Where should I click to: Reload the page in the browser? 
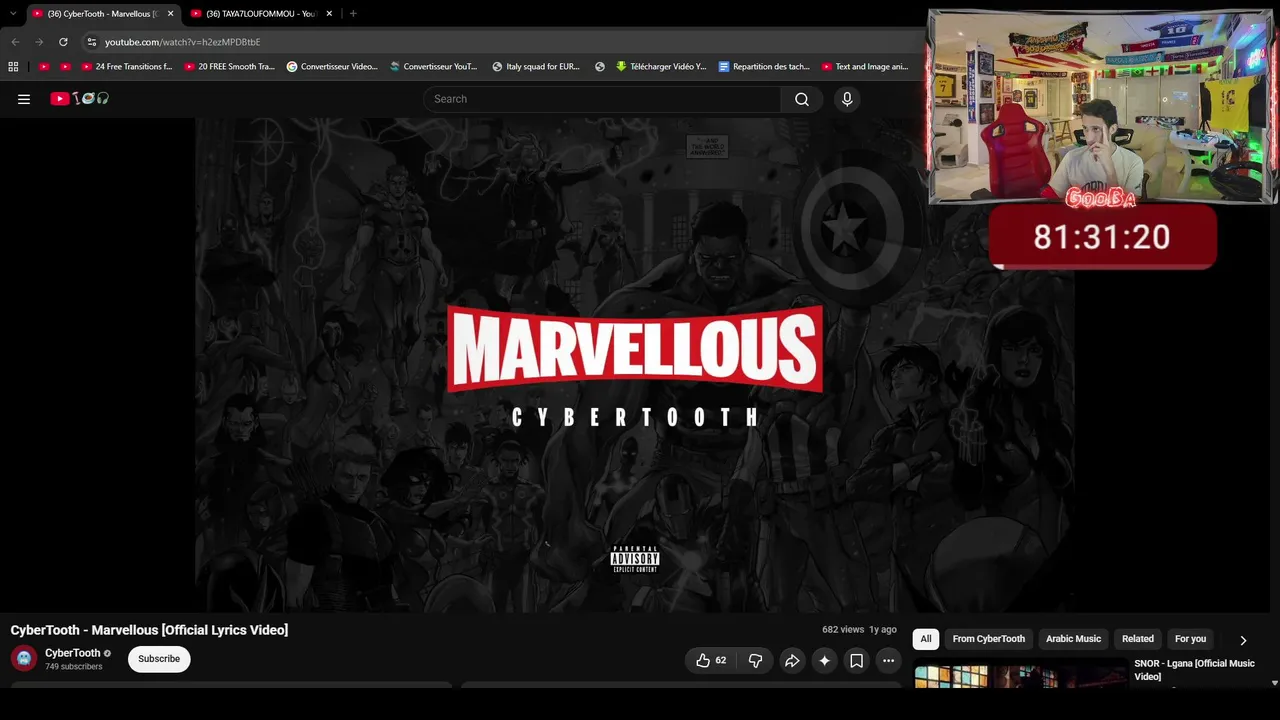pyautogui.click(x=63, y=42)
